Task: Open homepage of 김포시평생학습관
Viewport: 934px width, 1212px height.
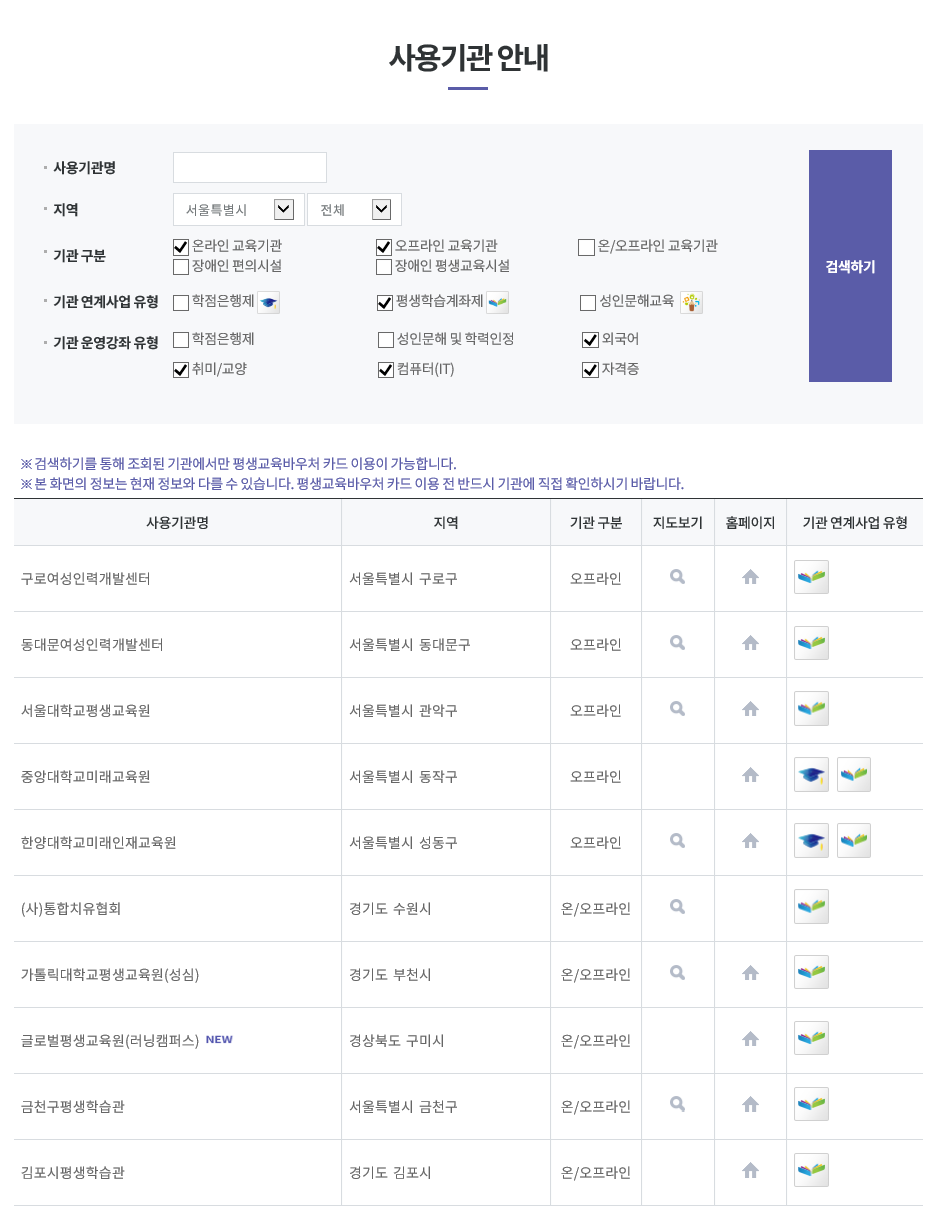Action: (750, 1171)
